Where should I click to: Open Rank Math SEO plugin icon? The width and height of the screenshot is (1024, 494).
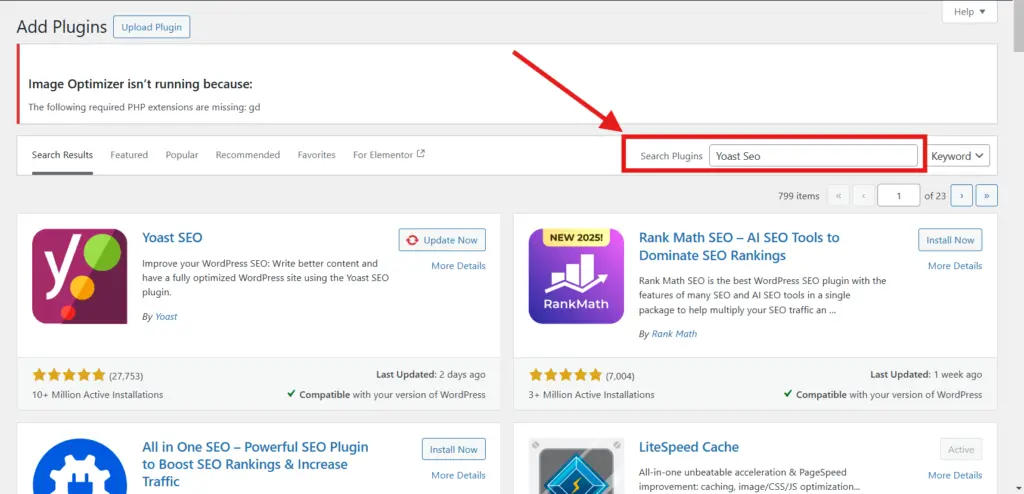(576, 276)
